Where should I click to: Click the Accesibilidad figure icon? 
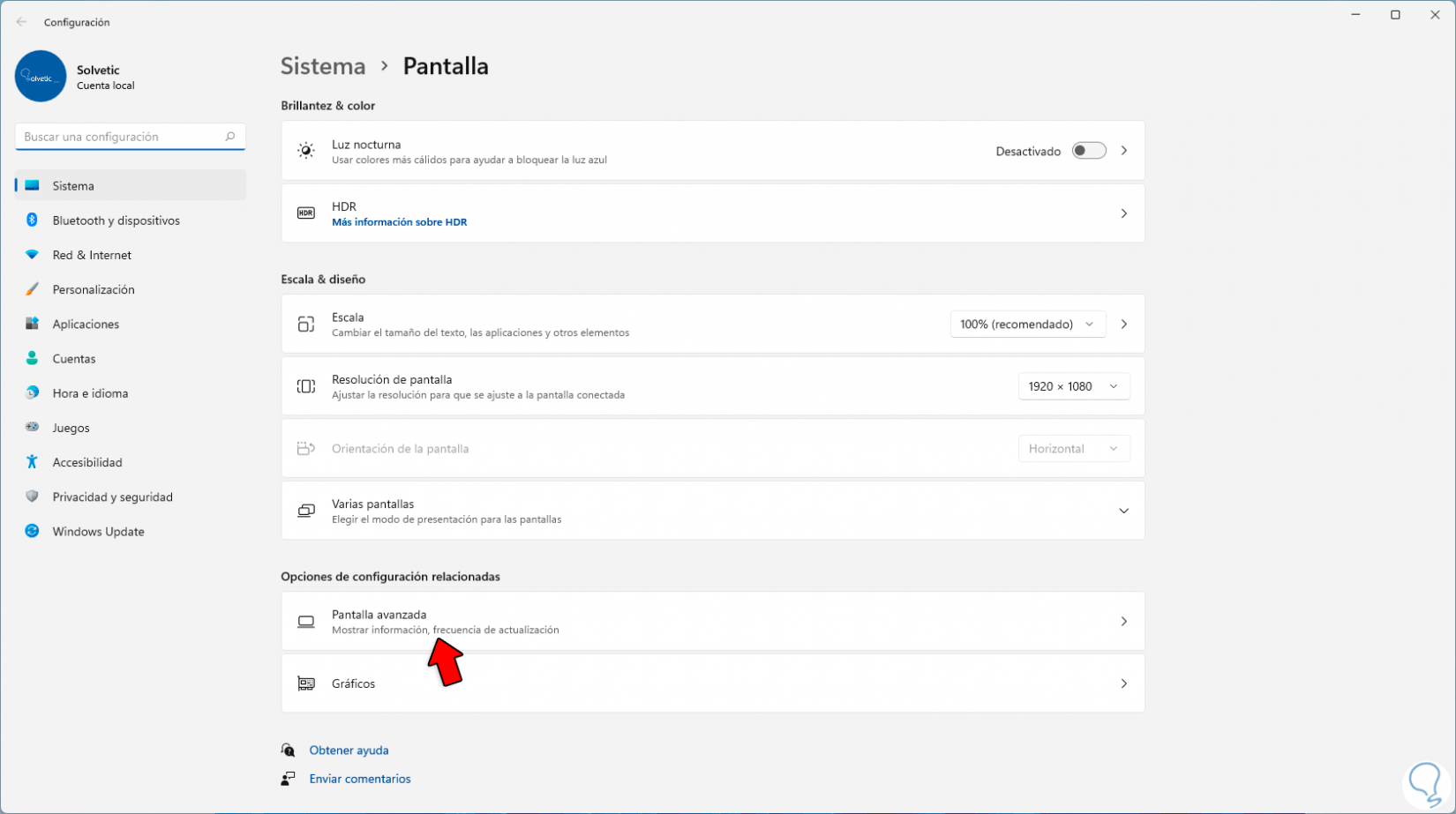pos(33,462)
